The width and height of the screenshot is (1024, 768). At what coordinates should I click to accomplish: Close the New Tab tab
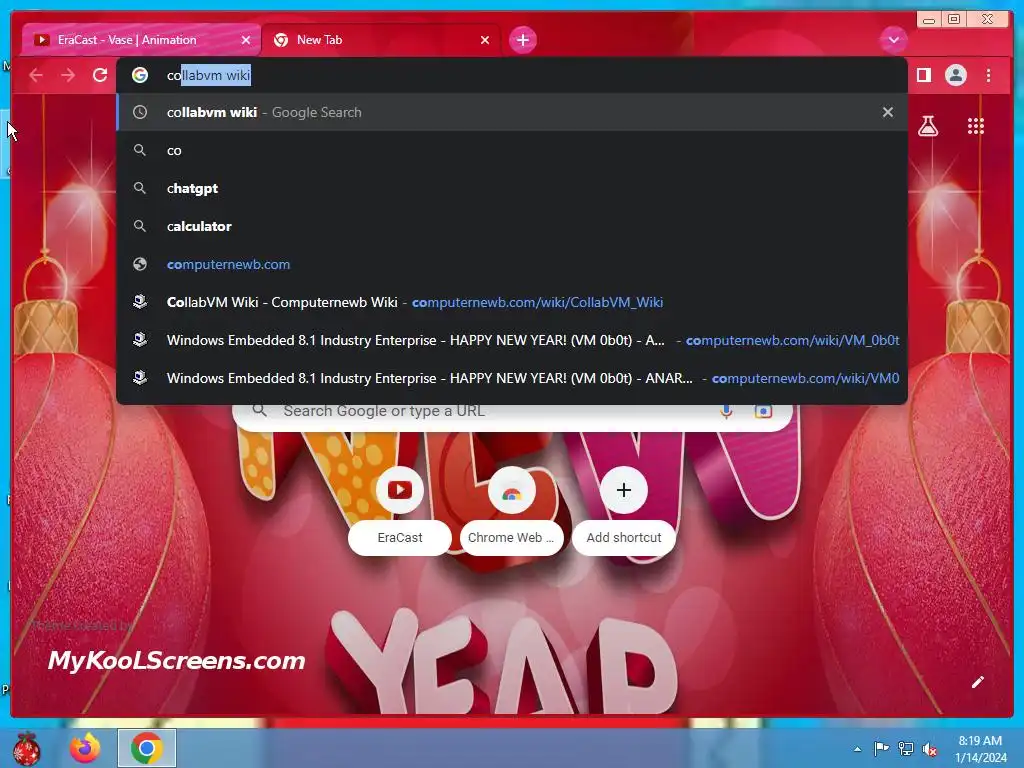click(x=485, y=40)
